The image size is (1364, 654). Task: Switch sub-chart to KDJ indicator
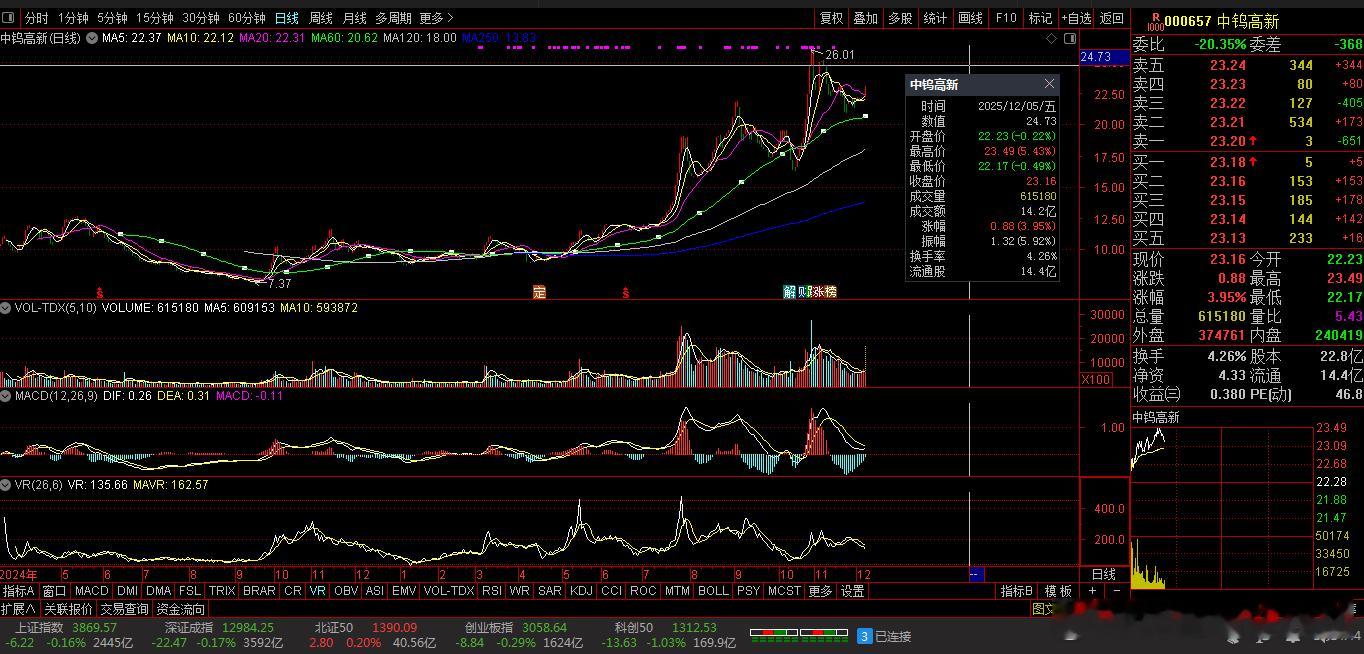581,591
